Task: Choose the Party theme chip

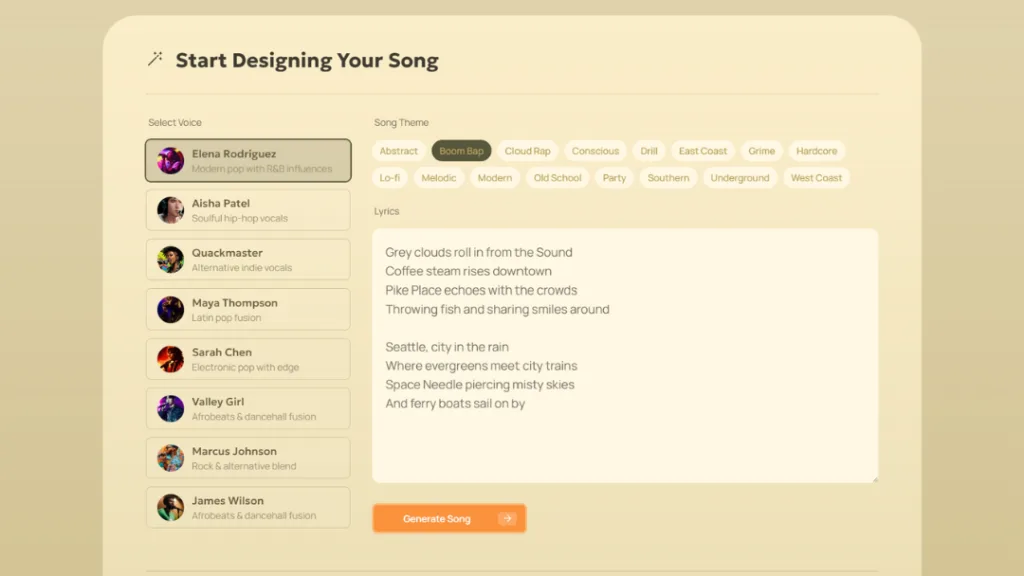Action: point(614,178)
